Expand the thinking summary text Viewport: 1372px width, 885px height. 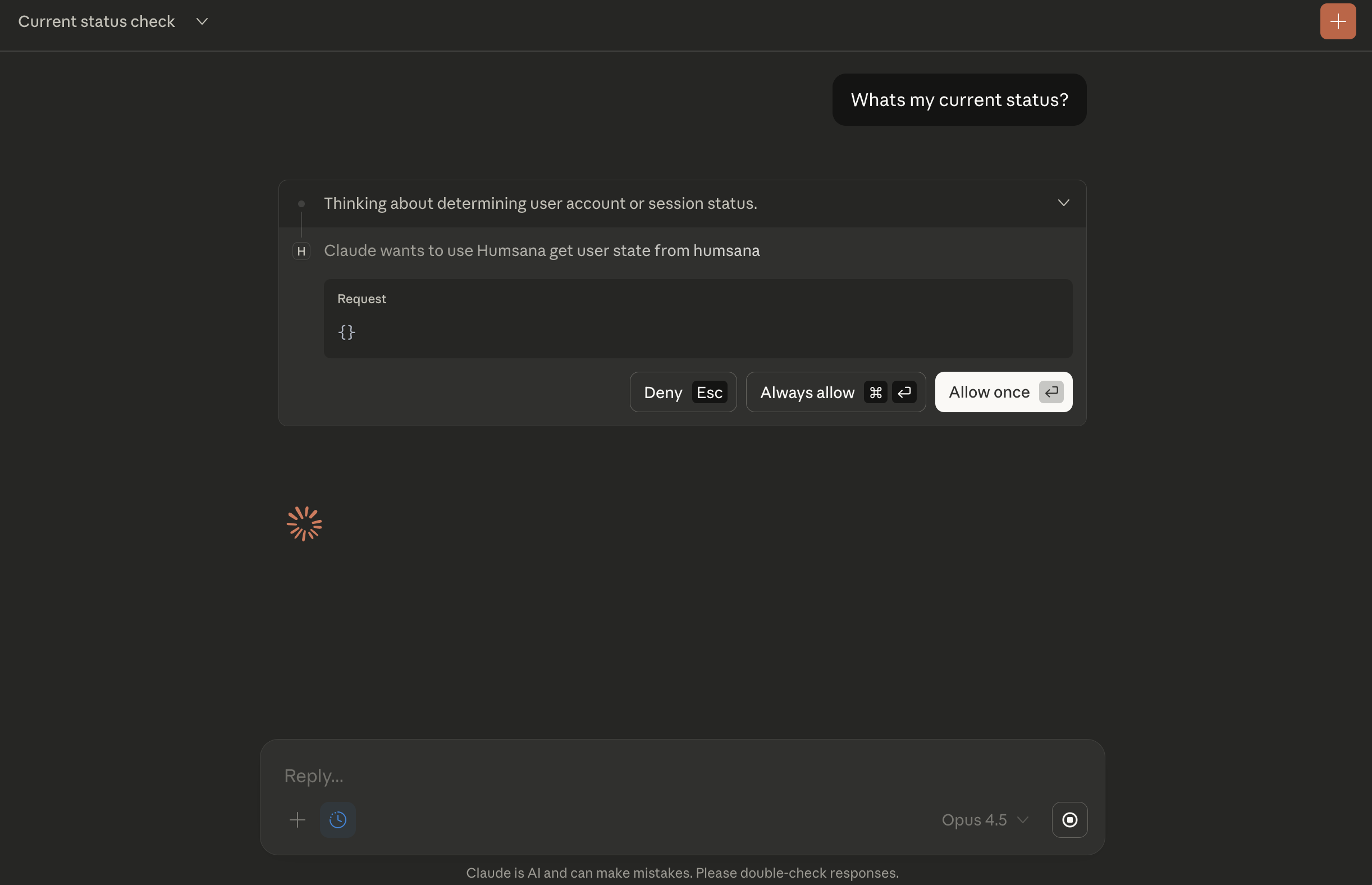(x=540, y=203)
